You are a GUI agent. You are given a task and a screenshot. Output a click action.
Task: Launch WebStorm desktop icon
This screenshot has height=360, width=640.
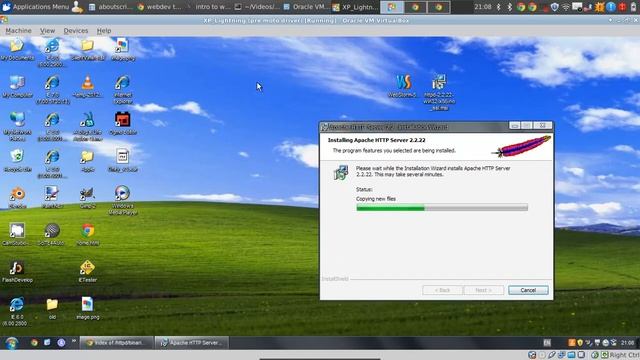tap(402, 86)
